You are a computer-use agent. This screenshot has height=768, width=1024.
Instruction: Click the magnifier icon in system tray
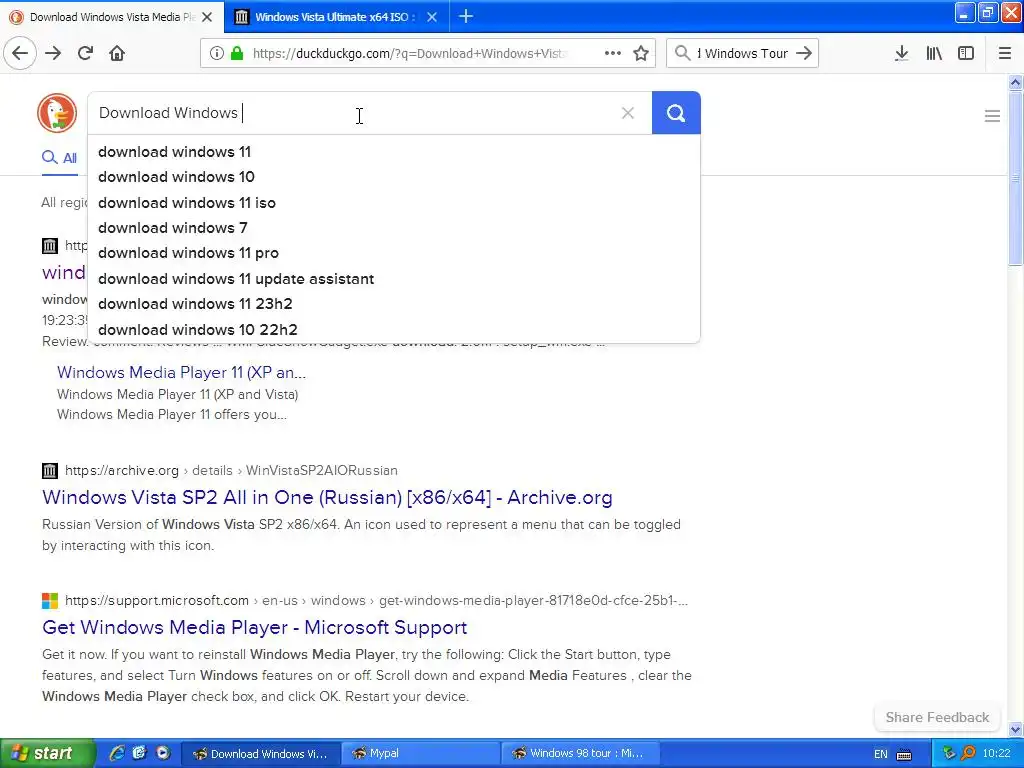pos(968,754)
